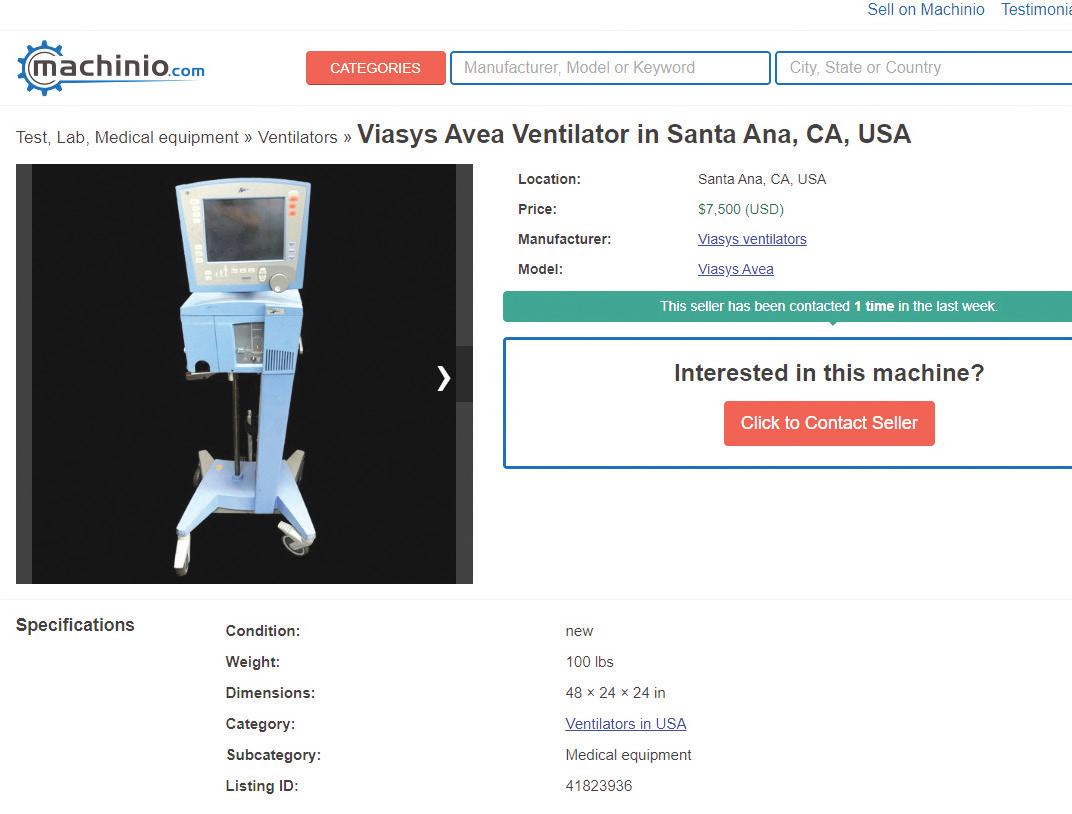Open Sell on Machinio link
Viewport: 1072px width, 814px height.
[x=926, y=10]
